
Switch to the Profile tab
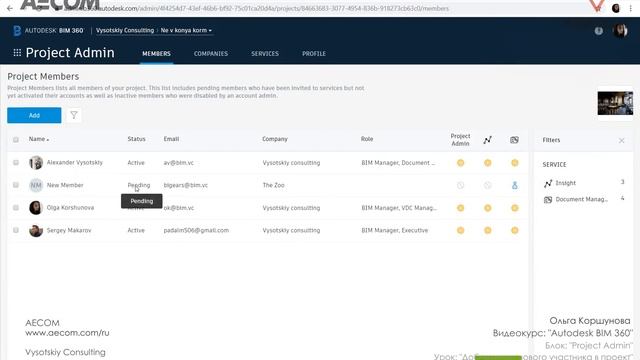click(x=314, y=53)
